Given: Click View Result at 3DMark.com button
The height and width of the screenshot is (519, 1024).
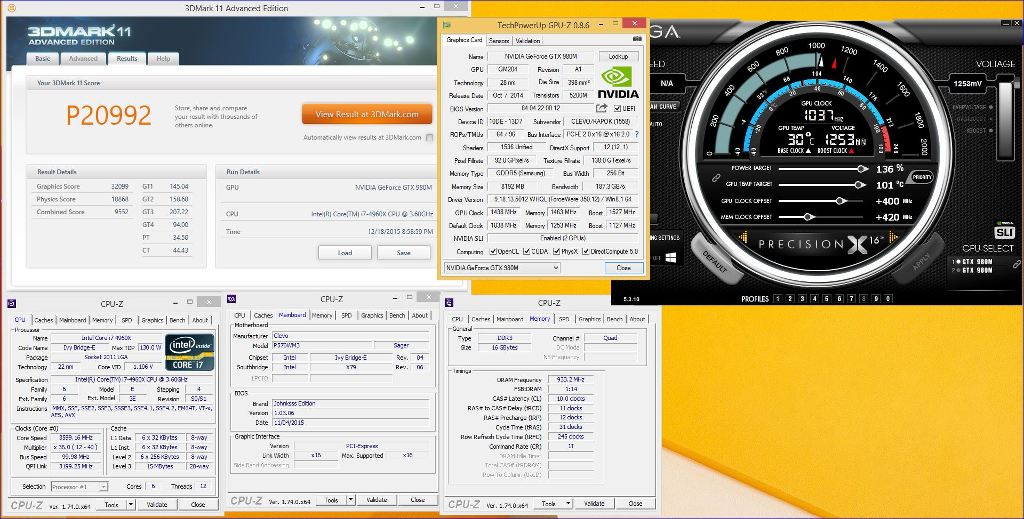Looking at the screenshot, I should 367,114.
